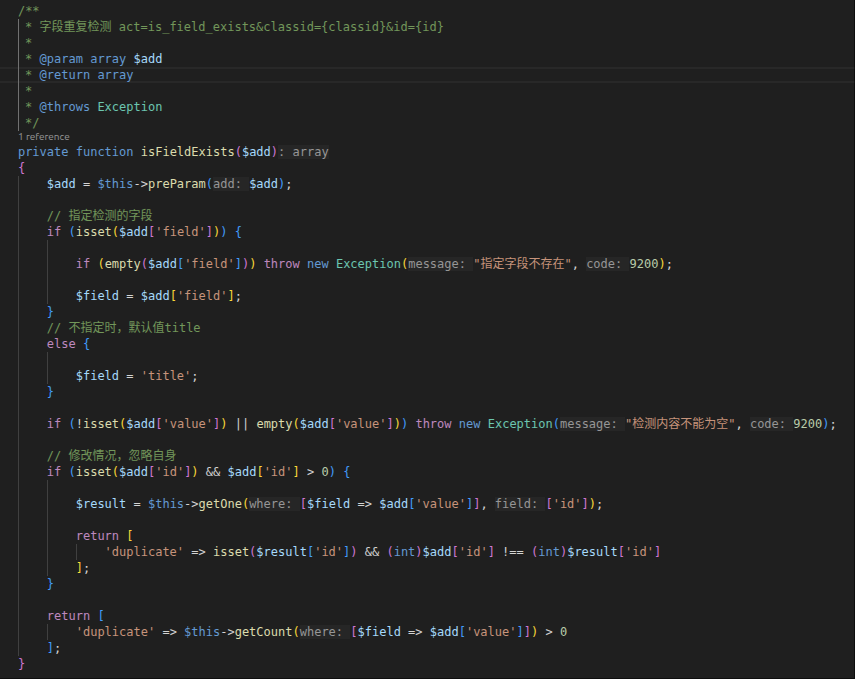Click the string "指定字段不存在"
855x679 pixels.
click(x=522, y=264)
